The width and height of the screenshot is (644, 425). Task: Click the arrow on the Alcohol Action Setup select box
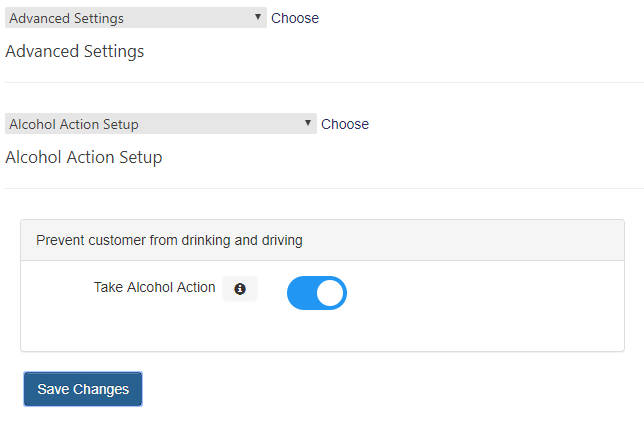click(x=308, y=123)
